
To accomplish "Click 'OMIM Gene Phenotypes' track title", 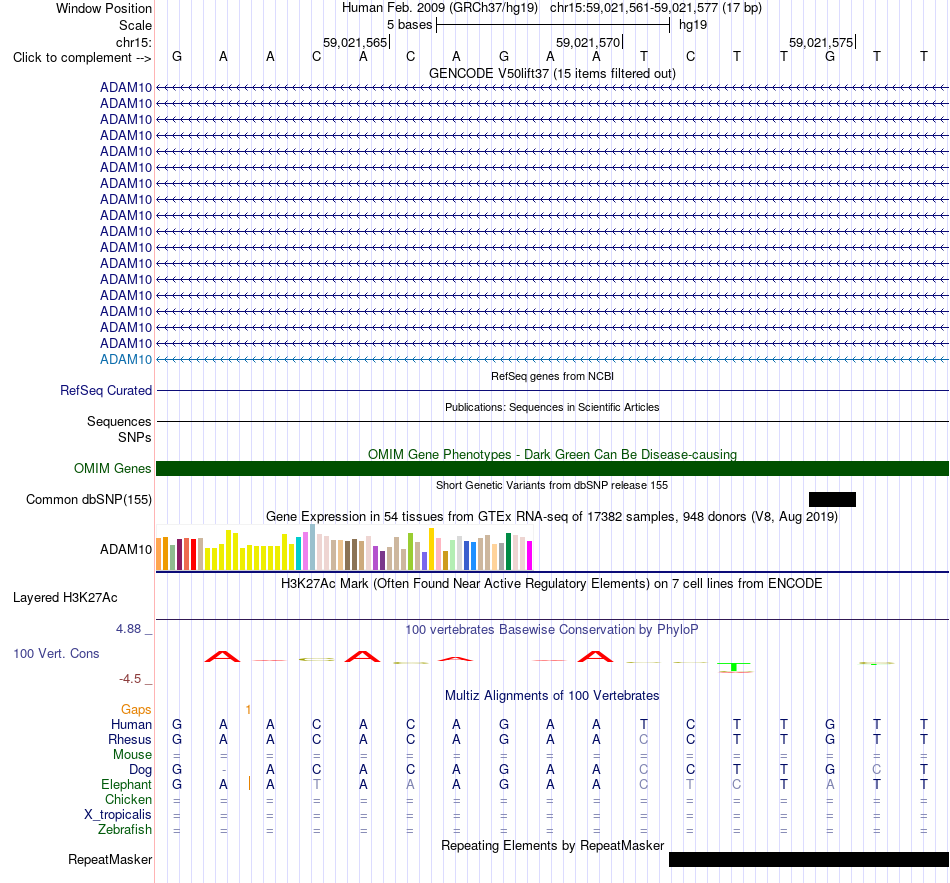I will (x=553, y=455).
